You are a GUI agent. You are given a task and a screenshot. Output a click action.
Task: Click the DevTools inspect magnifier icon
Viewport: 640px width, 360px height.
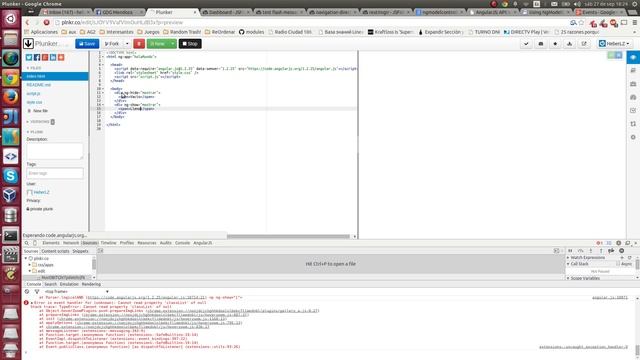tap(27, 243)
